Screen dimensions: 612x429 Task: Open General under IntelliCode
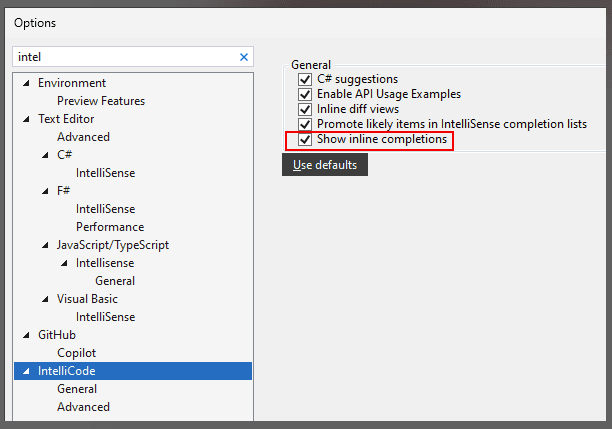point(77,389)
